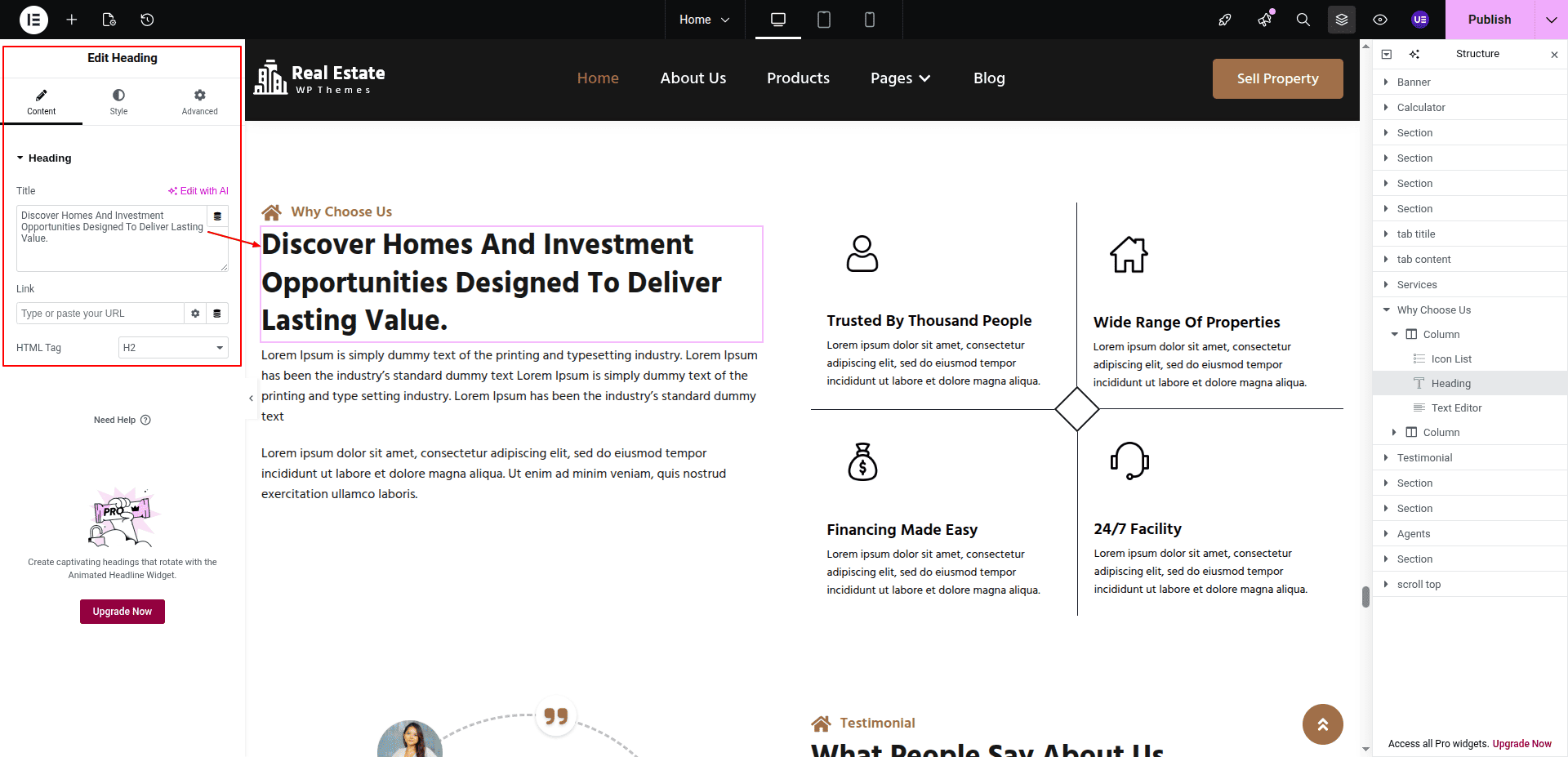1568x757 pixels.
Task: Open Publish options dropdown arrow
Action: [x=1551, y=20]
